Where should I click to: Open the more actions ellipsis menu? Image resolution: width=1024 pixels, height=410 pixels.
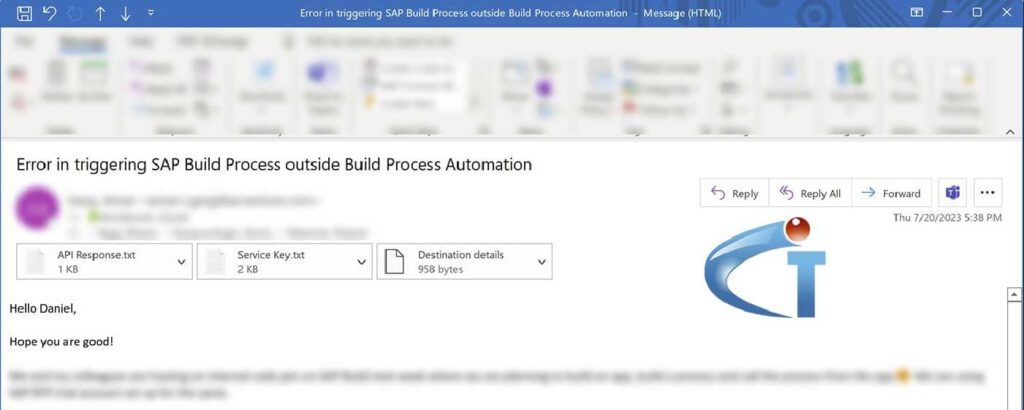coord(987,193)
